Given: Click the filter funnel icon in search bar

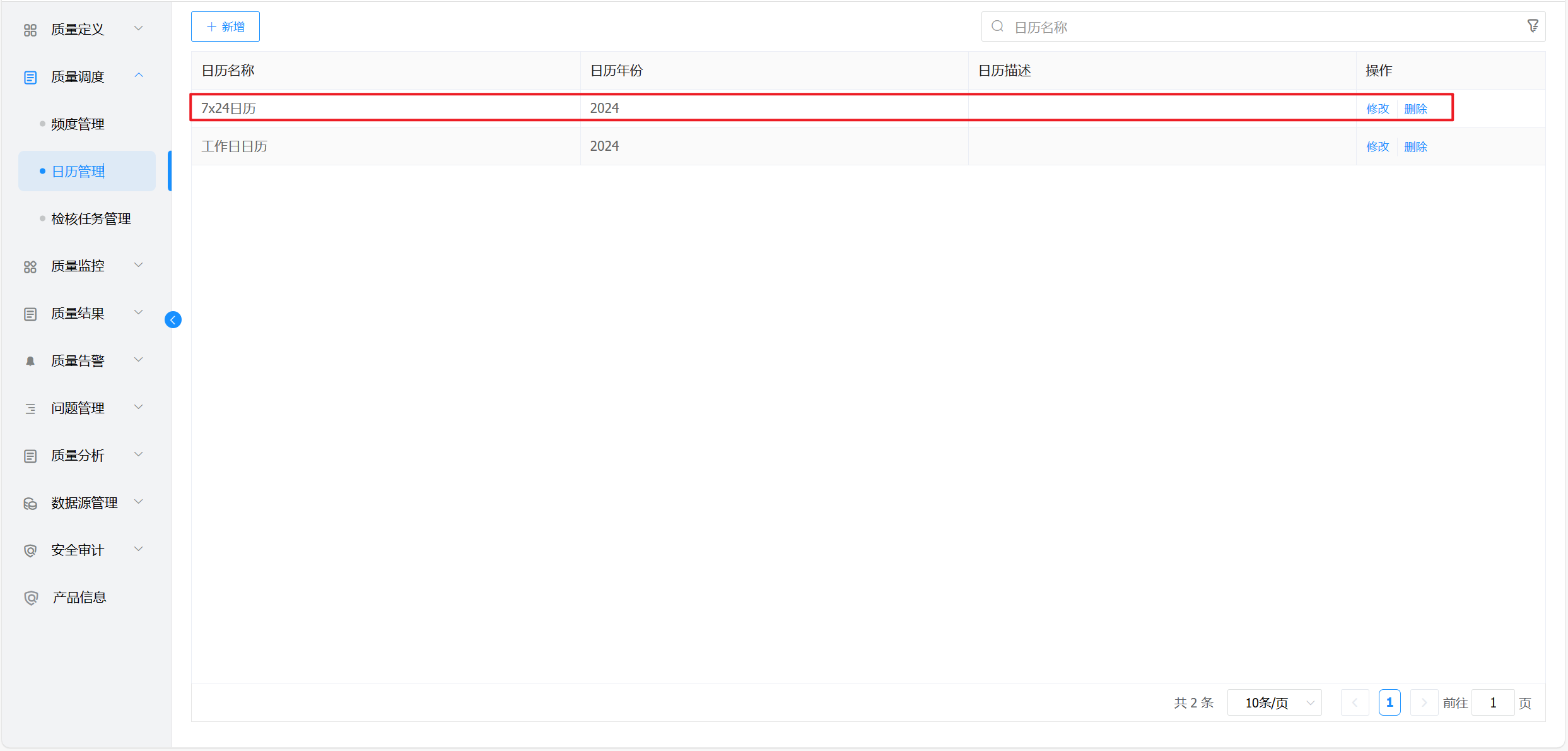Looking at the screenshot, I should (x=1533, y=27).
